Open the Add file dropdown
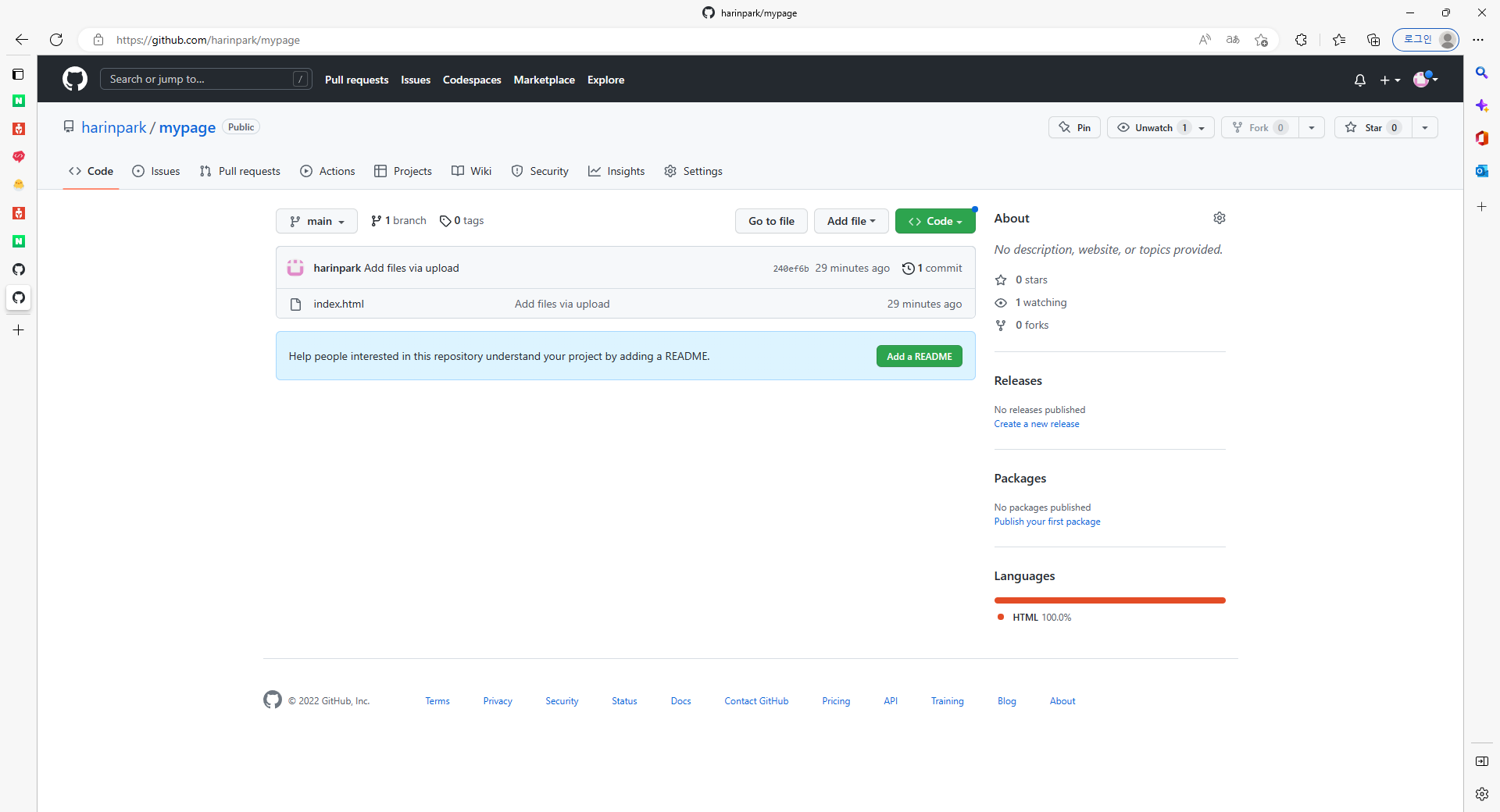 (851, 221)
